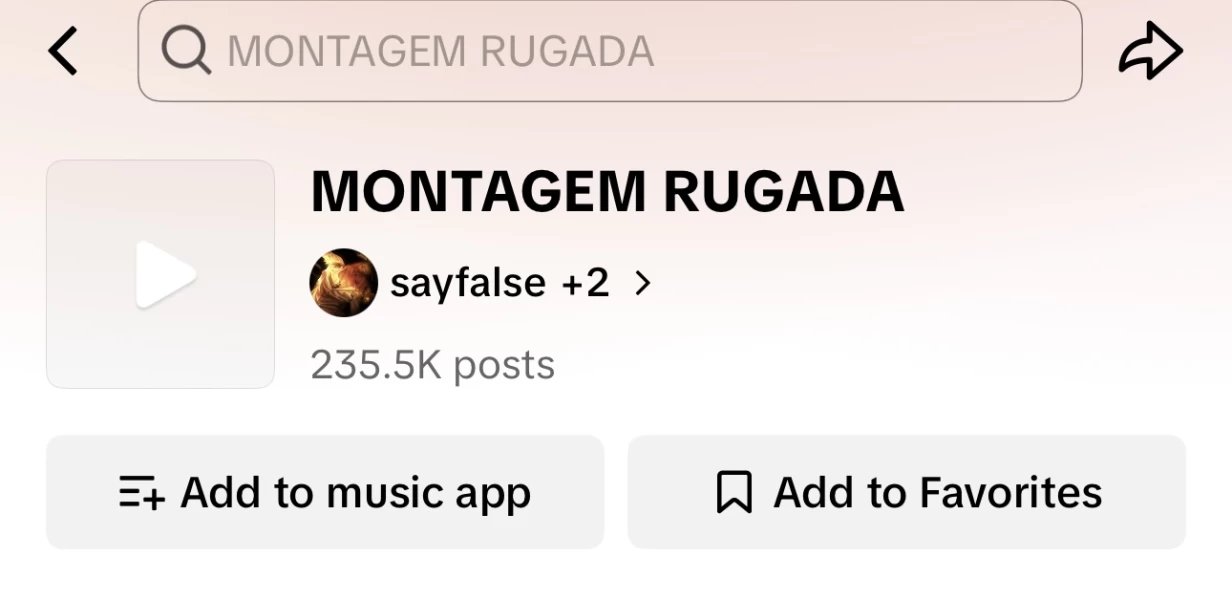Image resolution: width=1232 pixels, height=600 pixels.
Task: Click the Add to Favorites button label
Action: pyautogui.click(x=938, y=492)
